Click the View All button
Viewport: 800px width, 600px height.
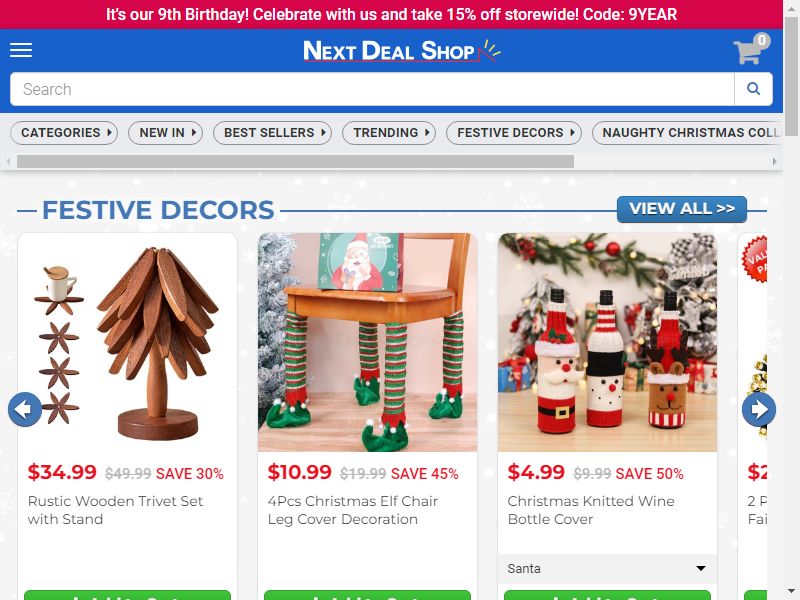(x=682, y=209)
